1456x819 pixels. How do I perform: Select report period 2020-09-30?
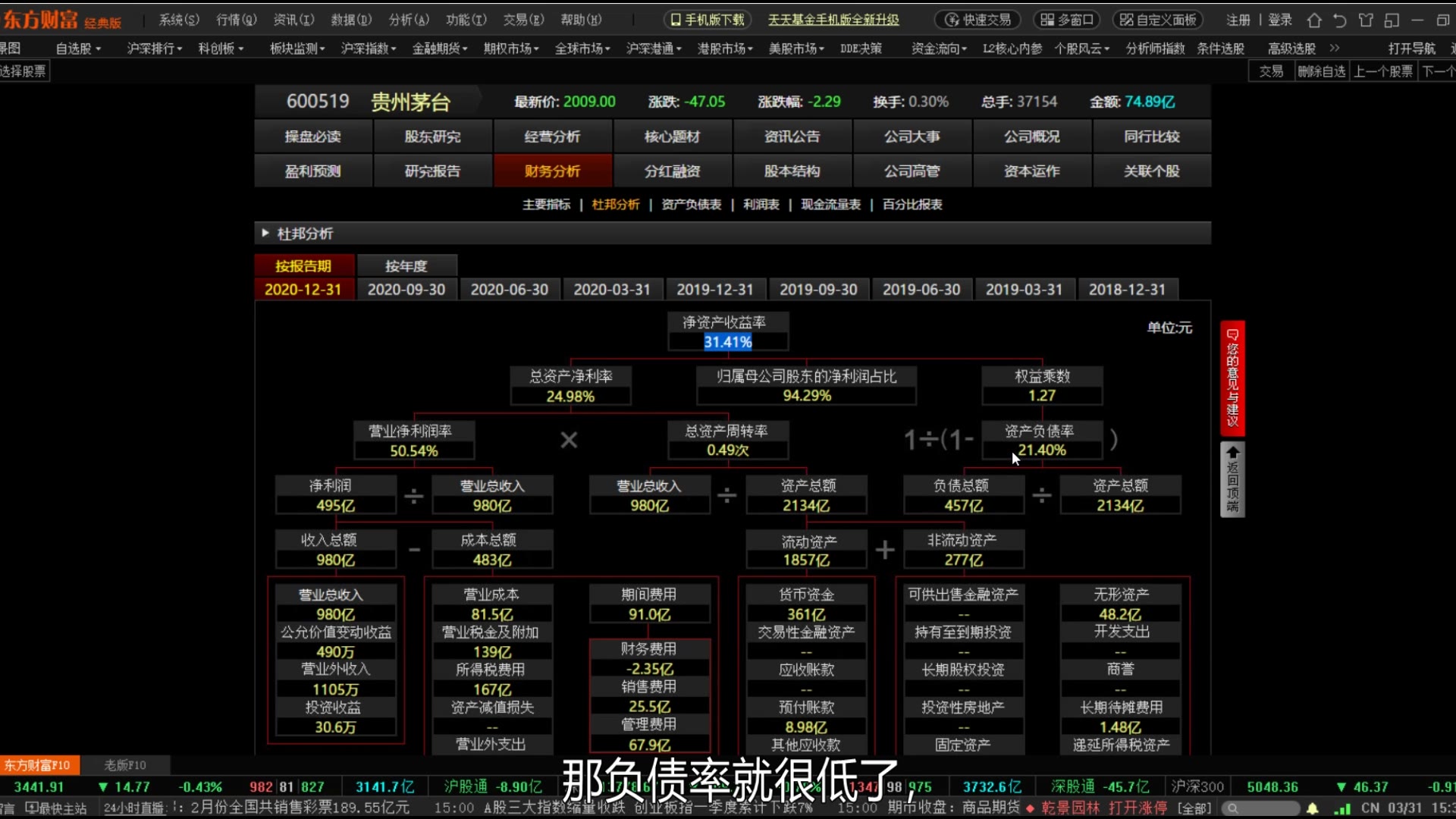pos(406,289)
